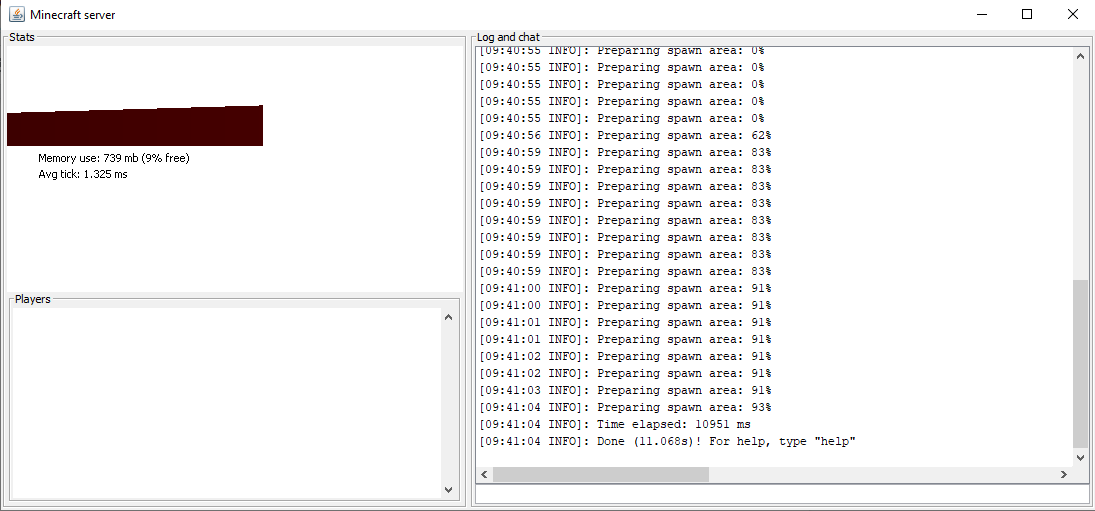Click the log horizontal scroll right arrow
The image size is (1095, 511).
pyautogui.click(x=1064, y=475)
